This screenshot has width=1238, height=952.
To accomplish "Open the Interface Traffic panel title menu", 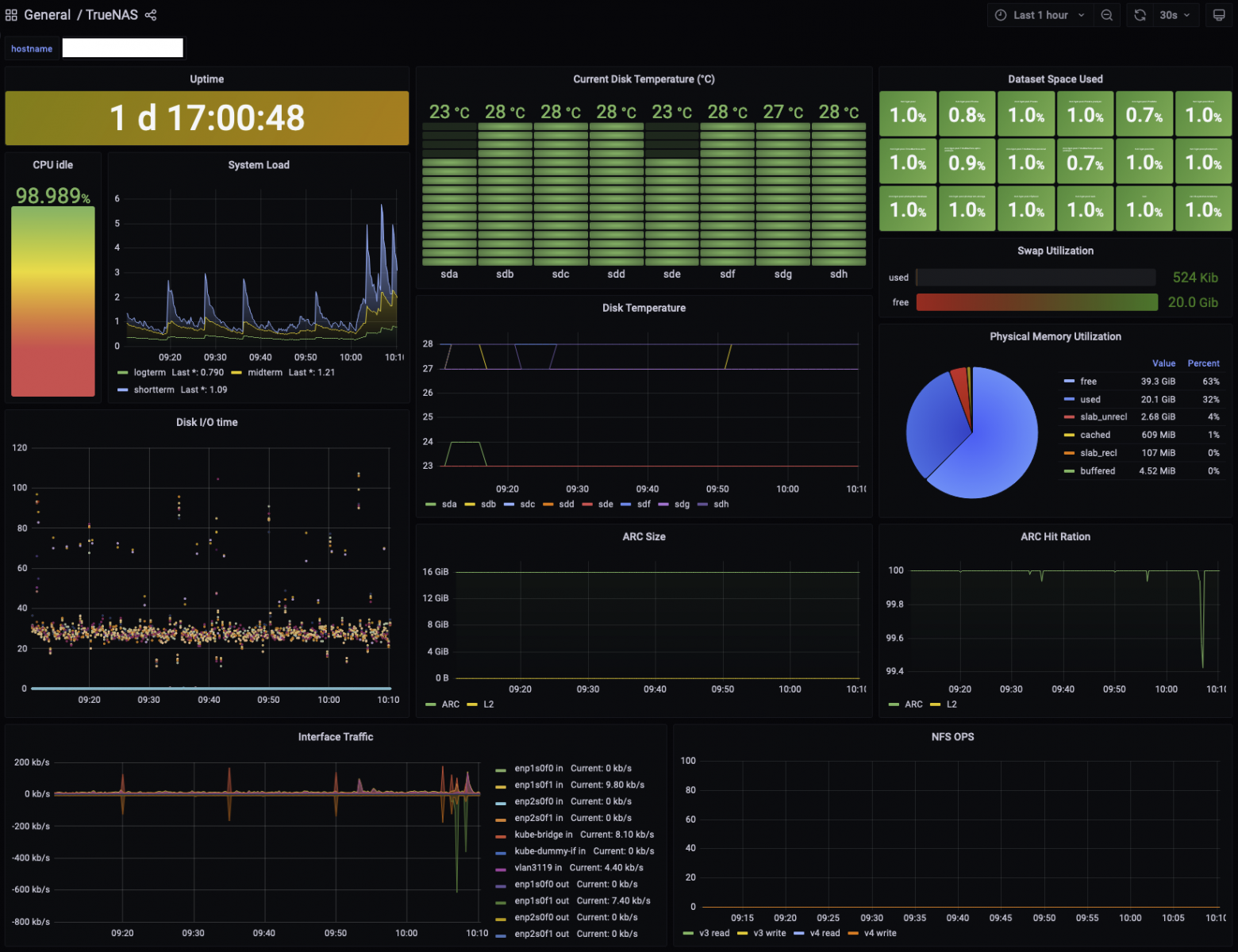I will (336, 737).
